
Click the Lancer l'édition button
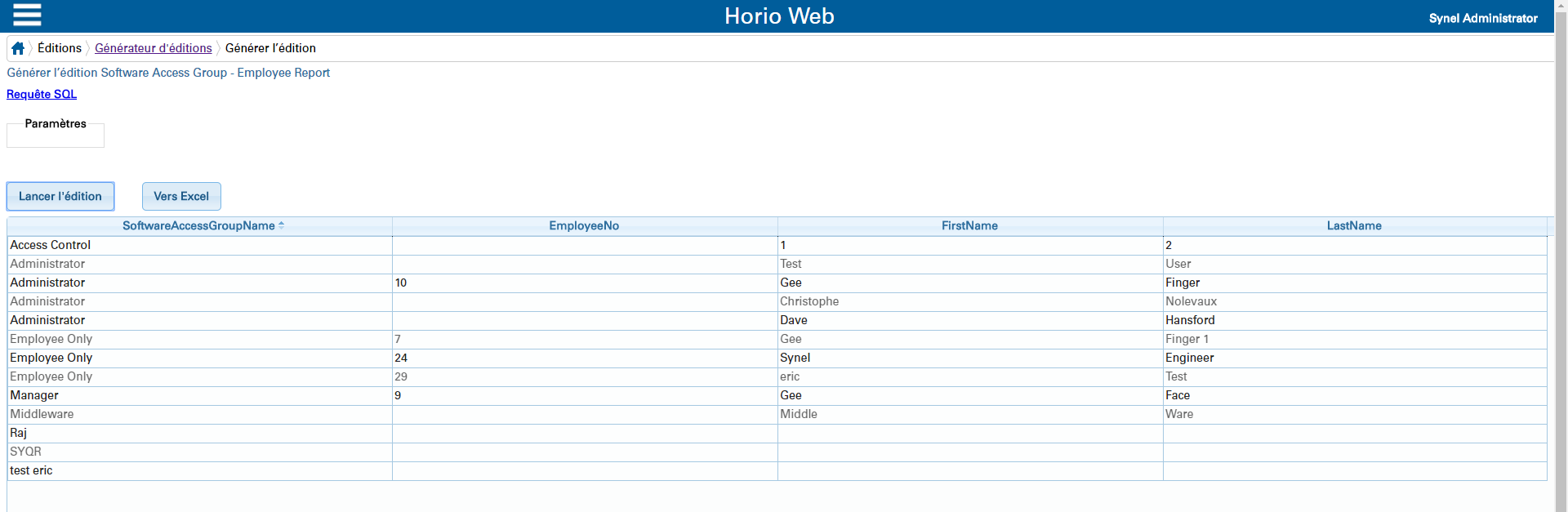tap(60, 196)
